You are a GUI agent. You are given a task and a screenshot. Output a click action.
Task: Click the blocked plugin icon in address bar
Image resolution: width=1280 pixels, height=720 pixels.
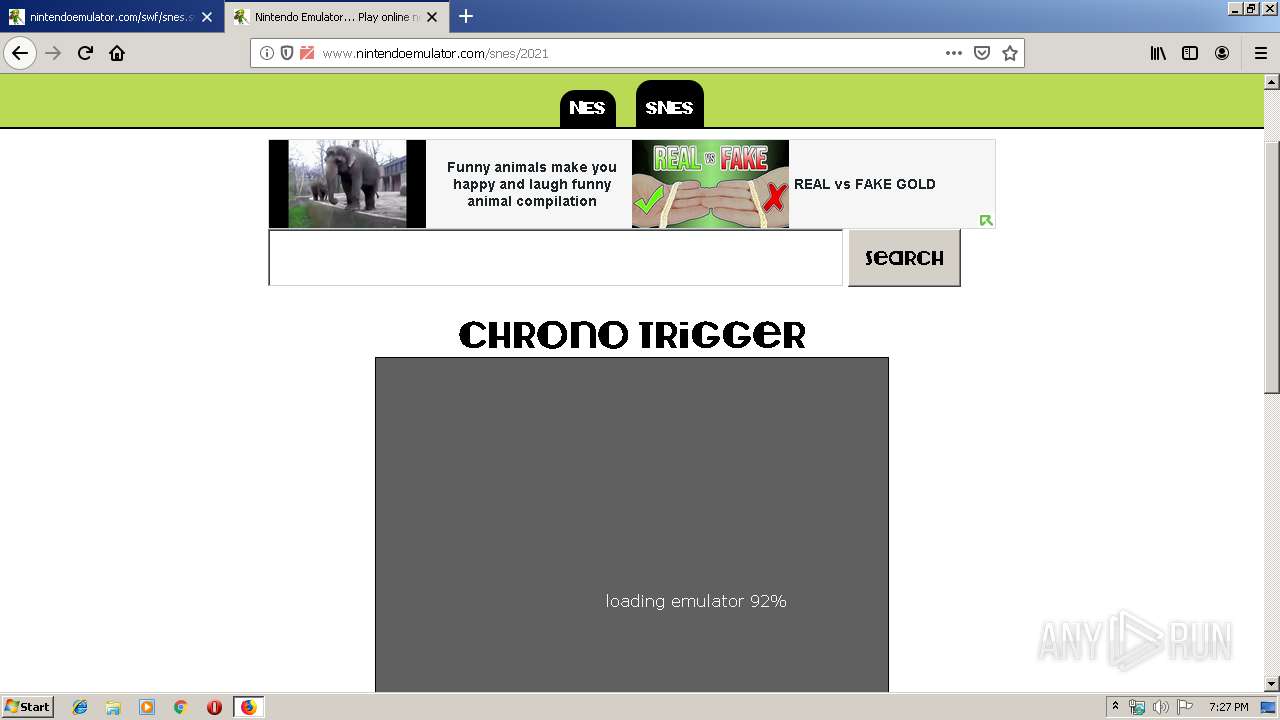click(307, 53)
